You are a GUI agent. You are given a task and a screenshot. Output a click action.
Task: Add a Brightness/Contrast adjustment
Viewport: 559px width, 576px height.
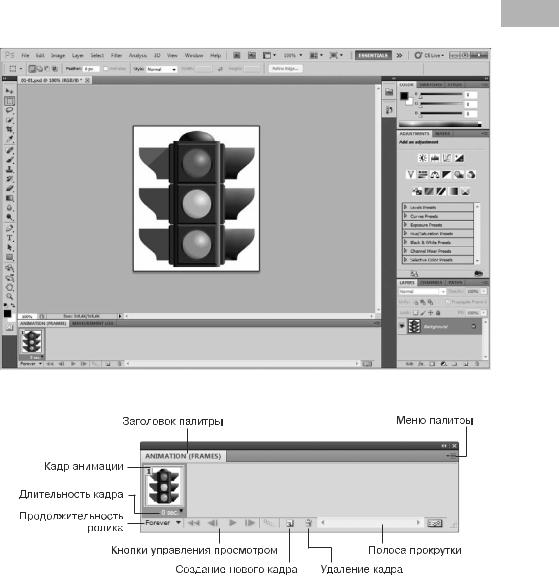coord(423,158)
